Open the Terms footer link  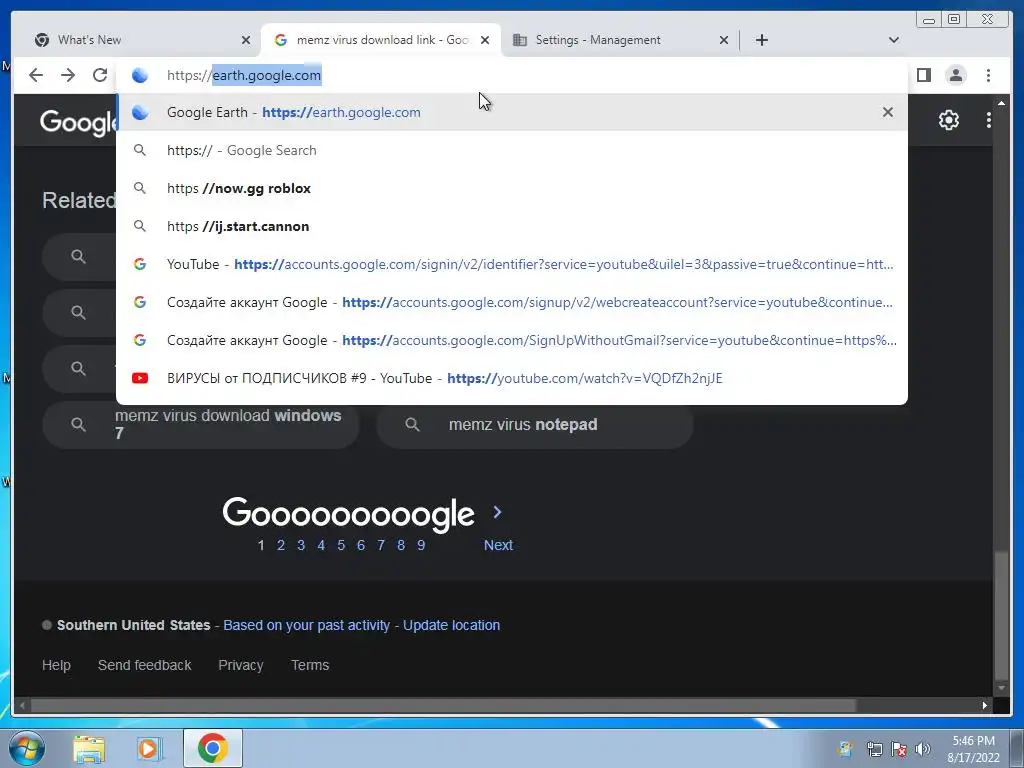point(310,665)
